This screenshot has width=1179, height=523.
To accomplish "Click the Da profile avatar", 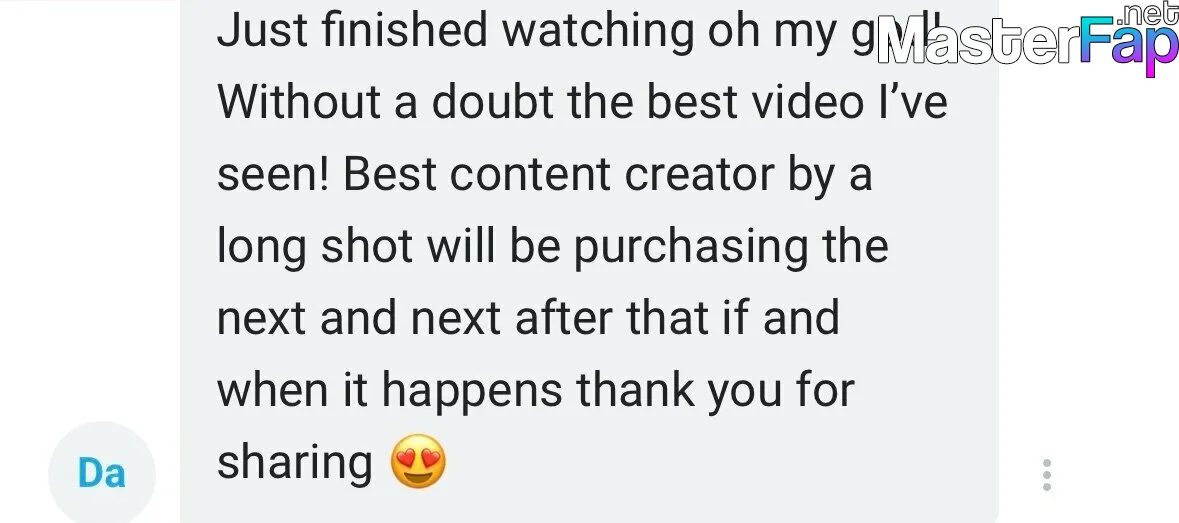I will coord(102,474).
